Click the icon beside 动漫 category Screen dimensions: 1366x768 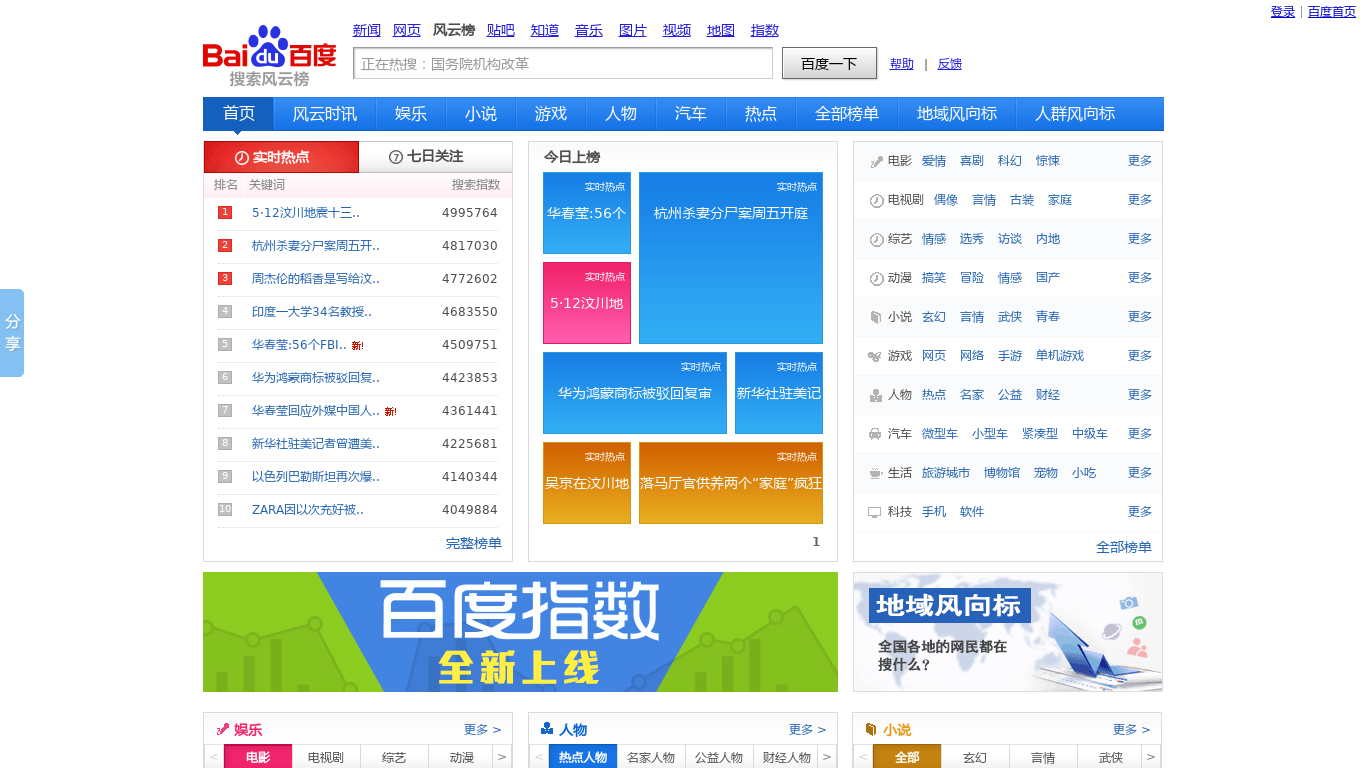point(876,278)
